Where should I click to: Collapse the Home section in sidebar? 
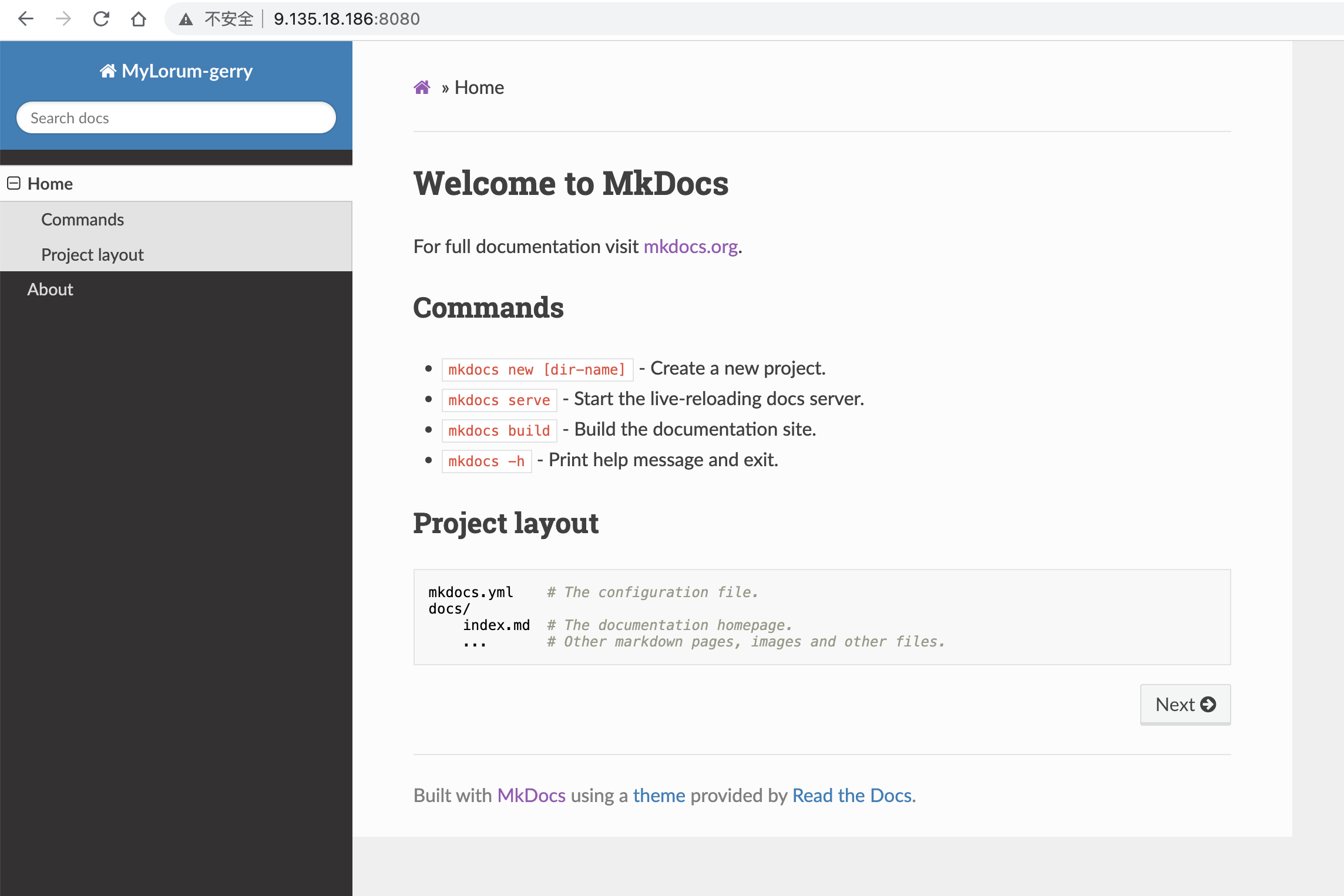[x=14, y=183]
